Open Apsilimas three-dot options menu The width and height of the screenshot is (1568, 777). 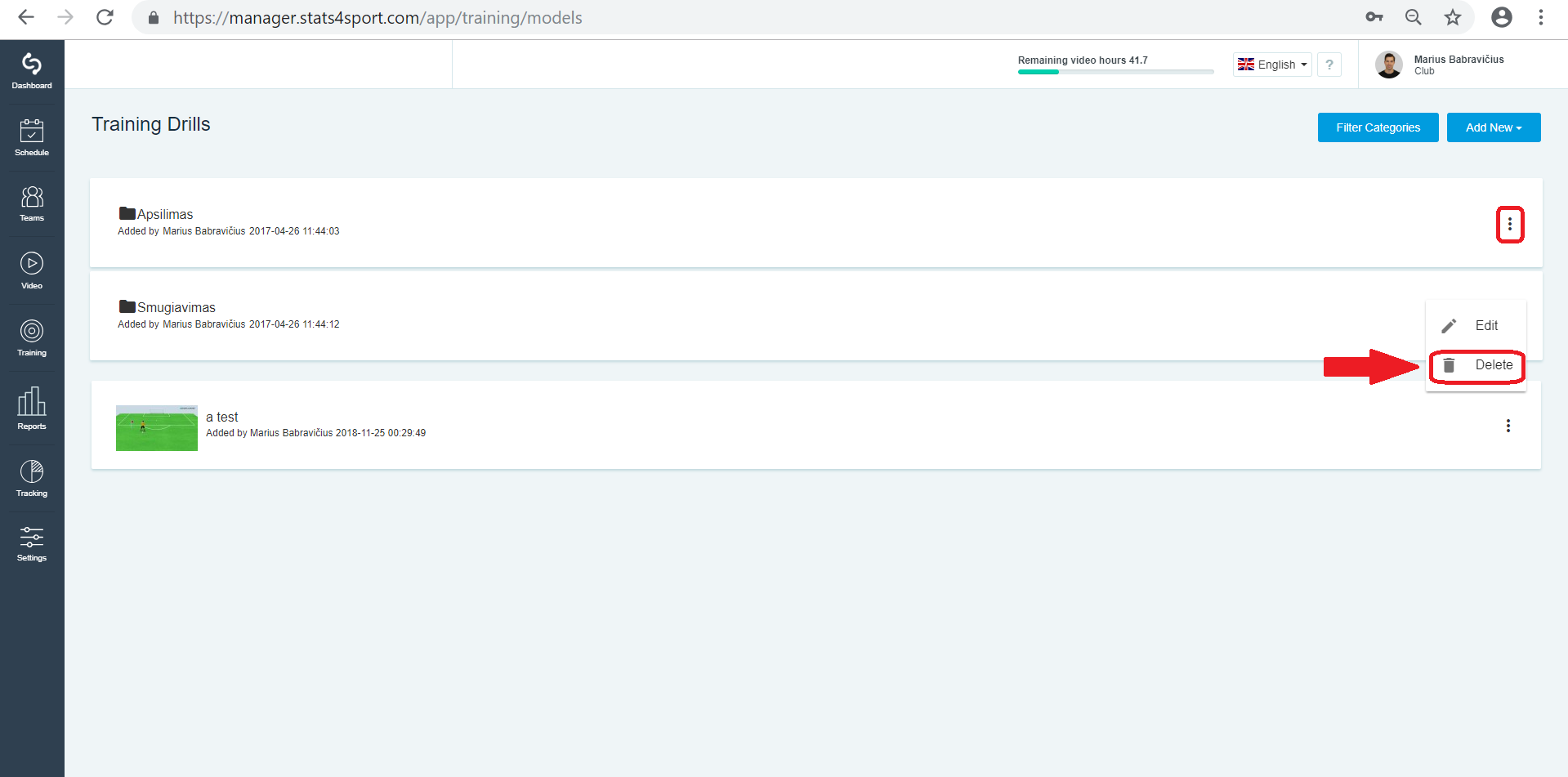pos(1510,224)
